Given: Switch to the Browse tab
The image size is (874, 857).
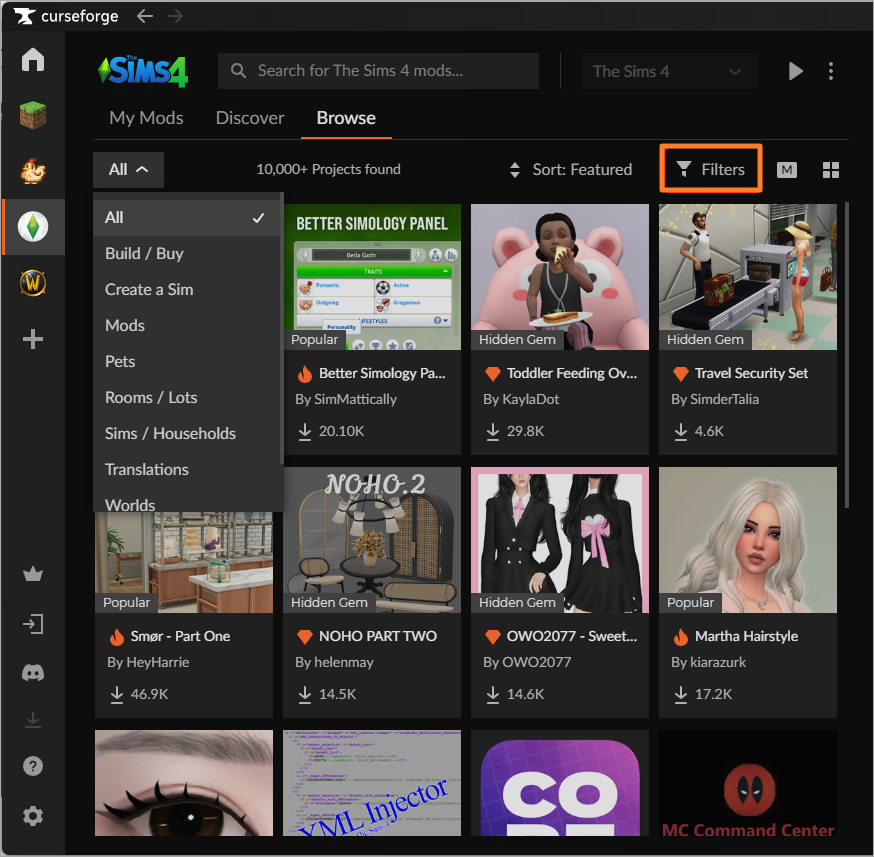Looking at the screenshot, I should pos(346,118).
